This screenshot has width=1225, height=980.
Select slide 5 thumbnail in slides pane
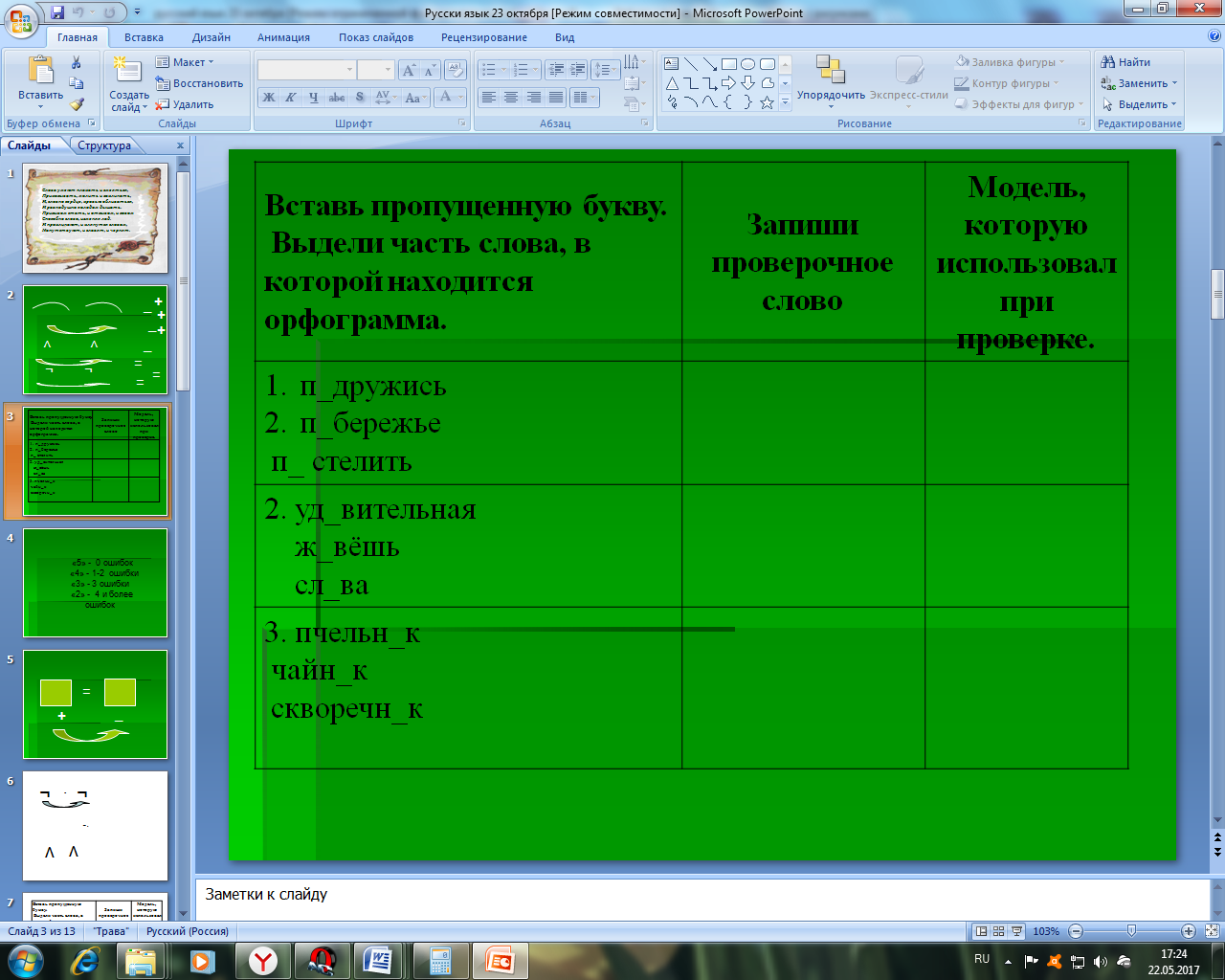[x=95, y=704]
